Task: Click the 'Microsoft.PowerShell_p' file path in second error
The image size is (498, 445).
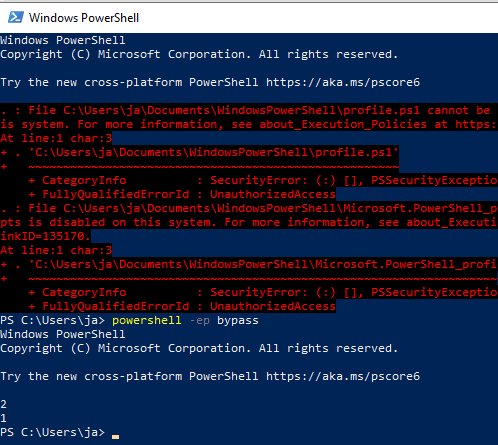Action: [x=420, y=208]
